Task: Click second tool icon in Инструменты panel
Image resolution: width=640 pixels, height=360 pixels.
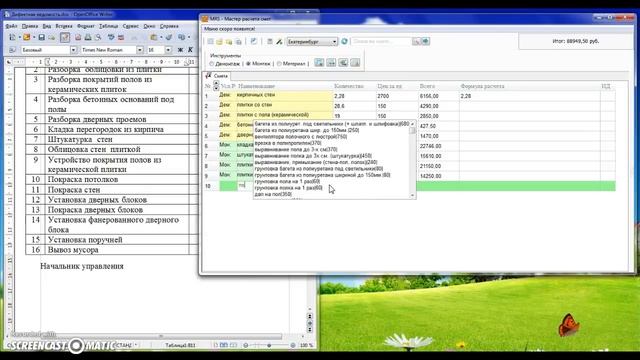Action: [331, 63]
